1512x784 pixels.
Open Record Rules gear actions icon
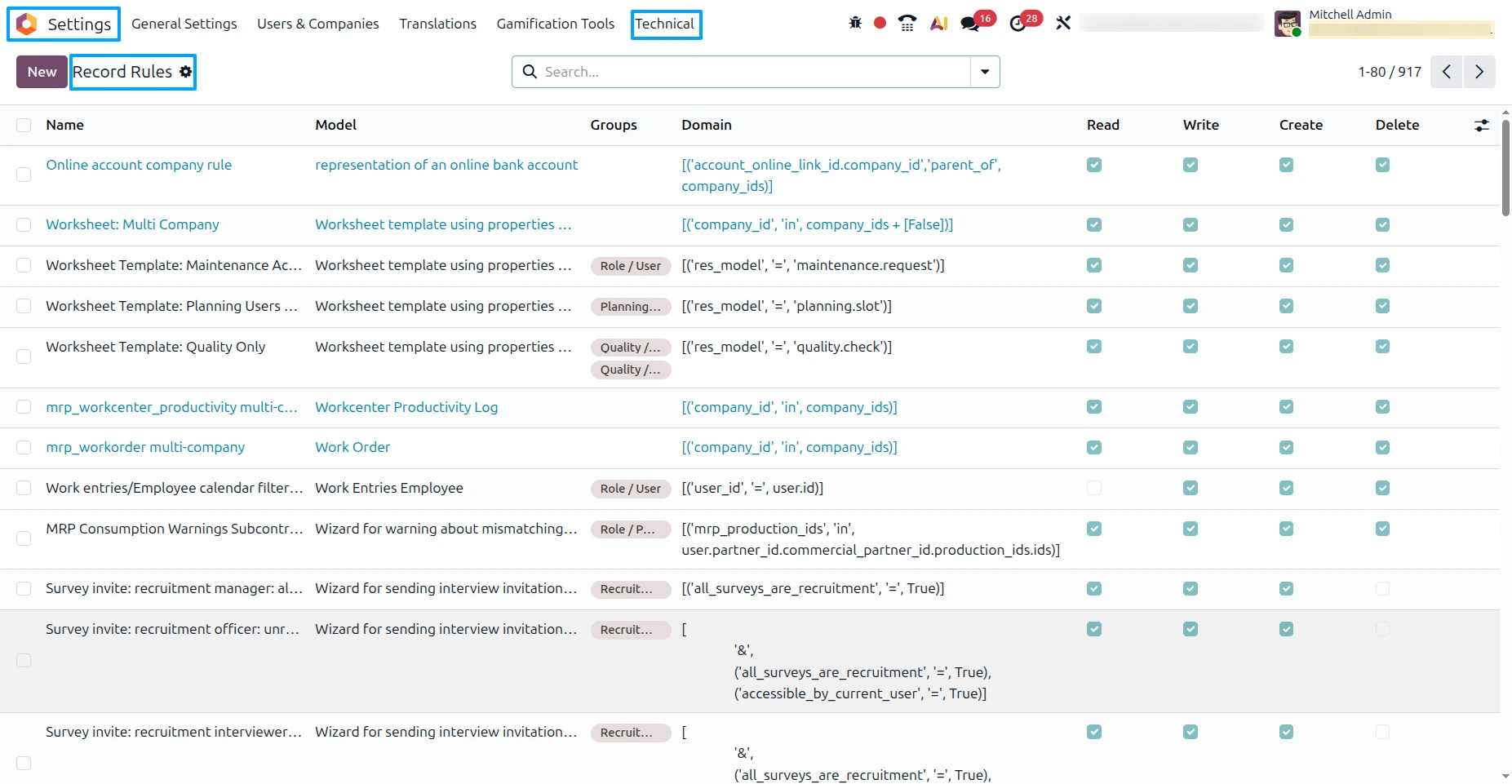(186, 72)
